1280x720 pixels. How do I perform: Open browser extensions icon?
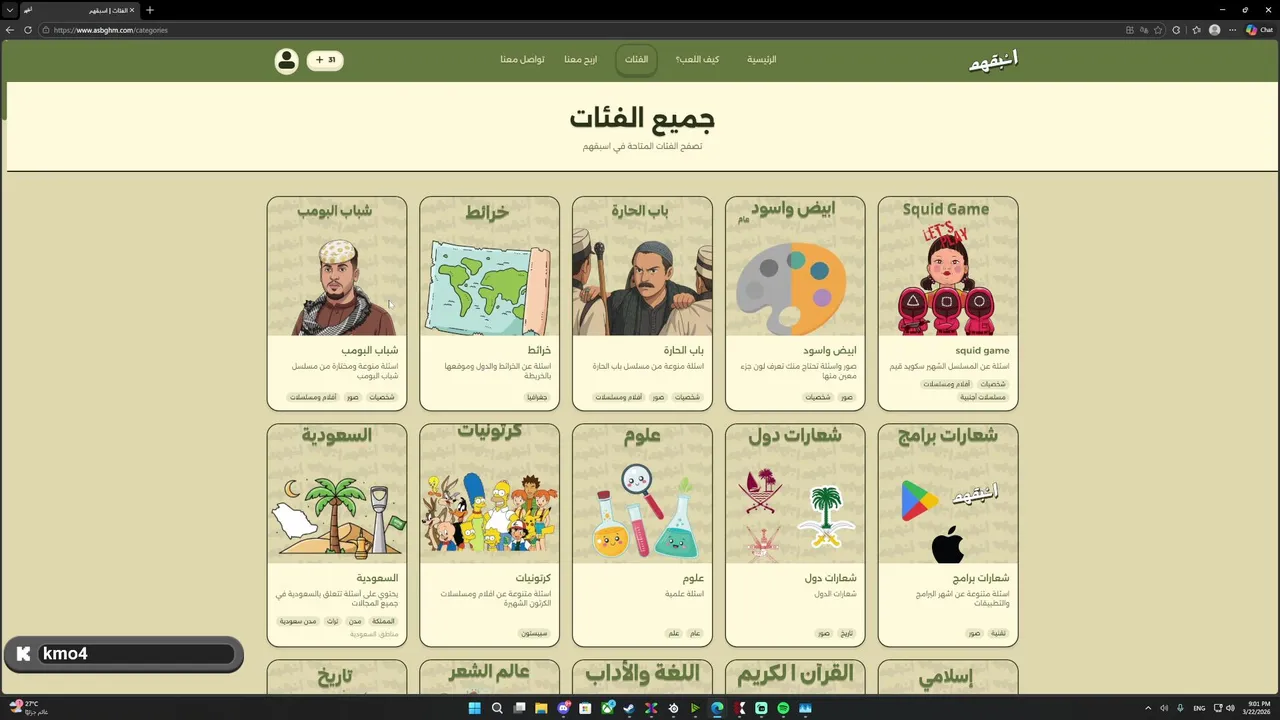pos(1176,30)
